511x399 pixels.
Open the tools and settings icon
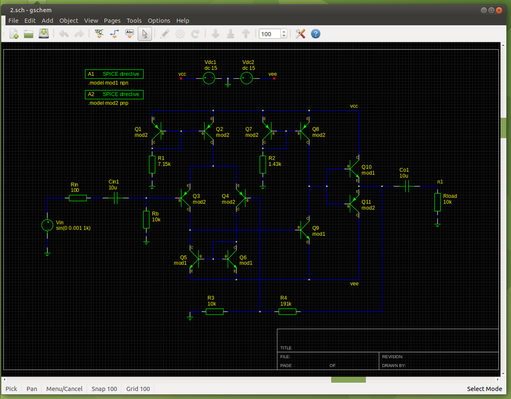[300, 34]
